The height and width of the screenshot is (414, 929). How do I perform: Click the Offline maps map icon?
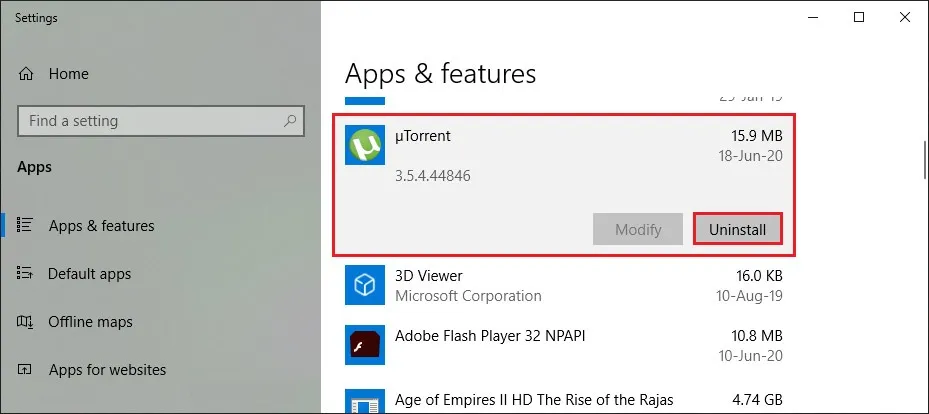tap(25, 322)
